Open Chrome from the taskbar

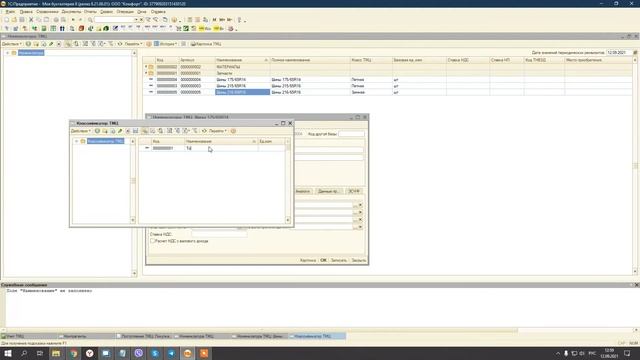tap(73, 353)
